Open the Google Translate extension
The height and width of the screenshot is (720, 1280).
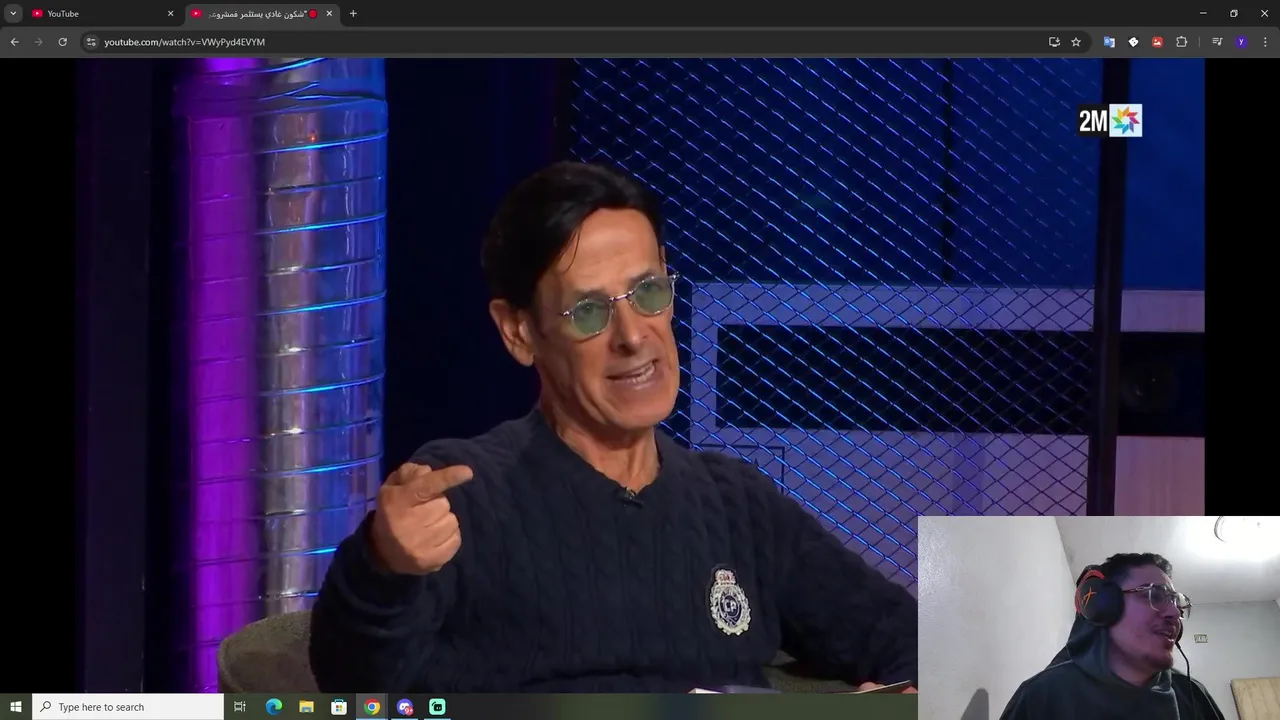coord(1109,42)
